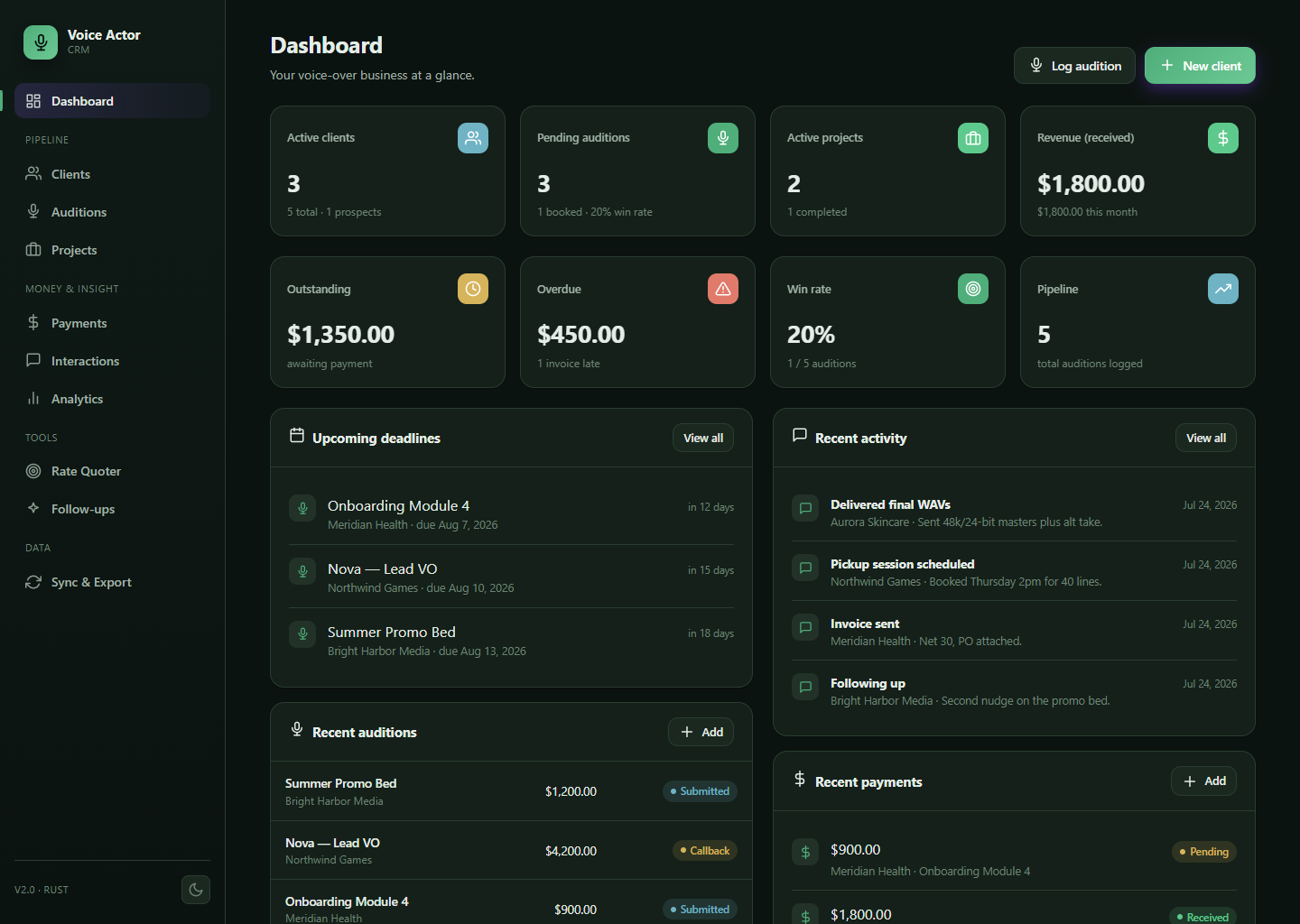1300x924 pixels.
Task: Click the message icon beside Invoice sent
Action: 805,627
